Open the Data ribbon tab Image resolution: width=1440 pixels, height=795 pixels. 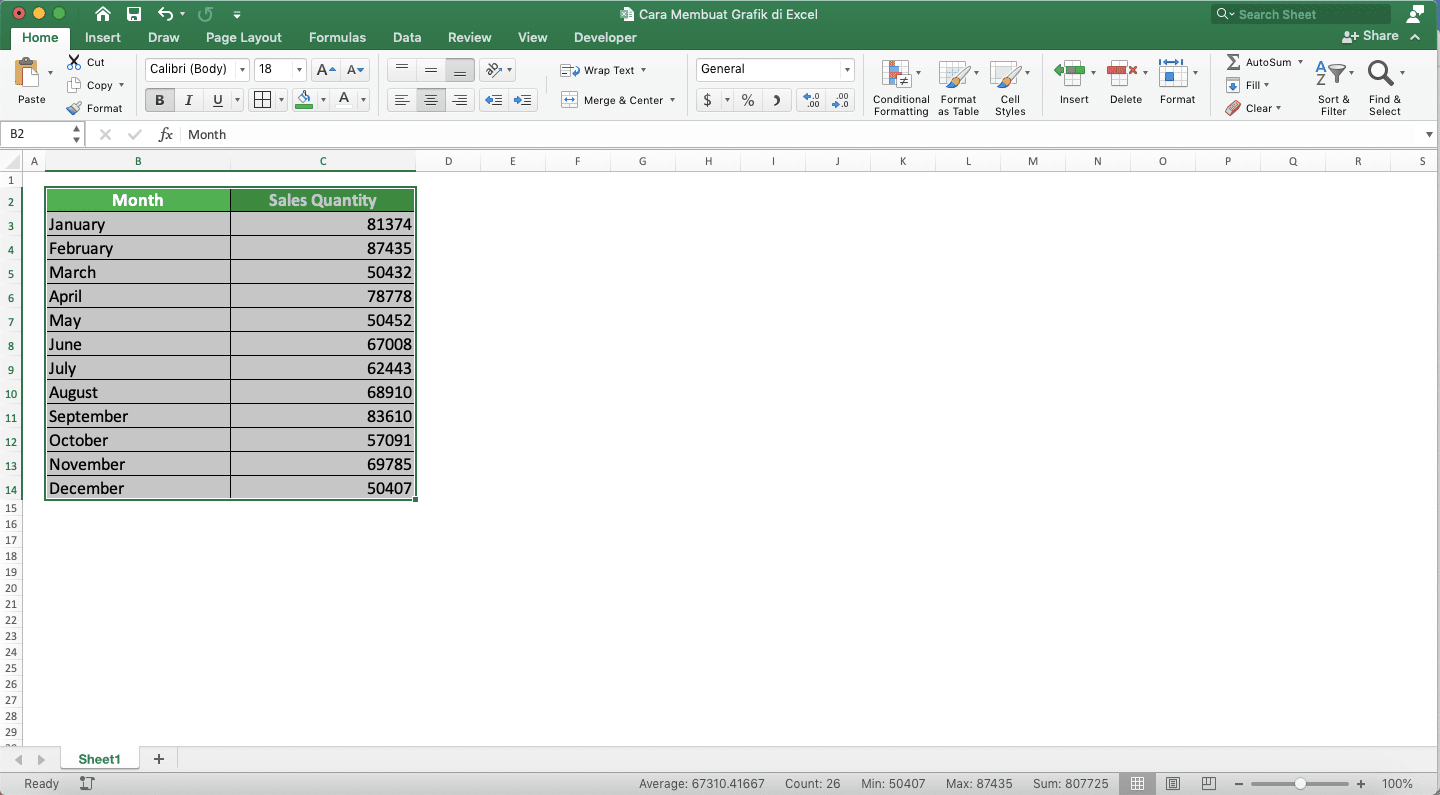407,38
